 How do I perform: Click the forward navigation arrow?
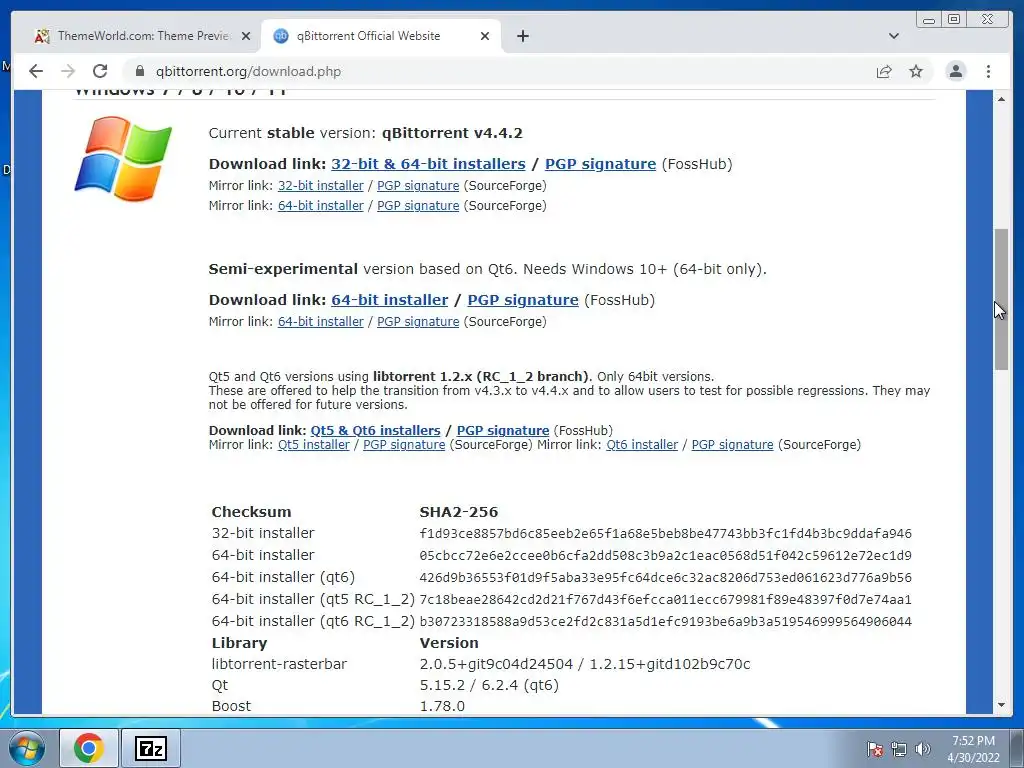coord(68,71)
